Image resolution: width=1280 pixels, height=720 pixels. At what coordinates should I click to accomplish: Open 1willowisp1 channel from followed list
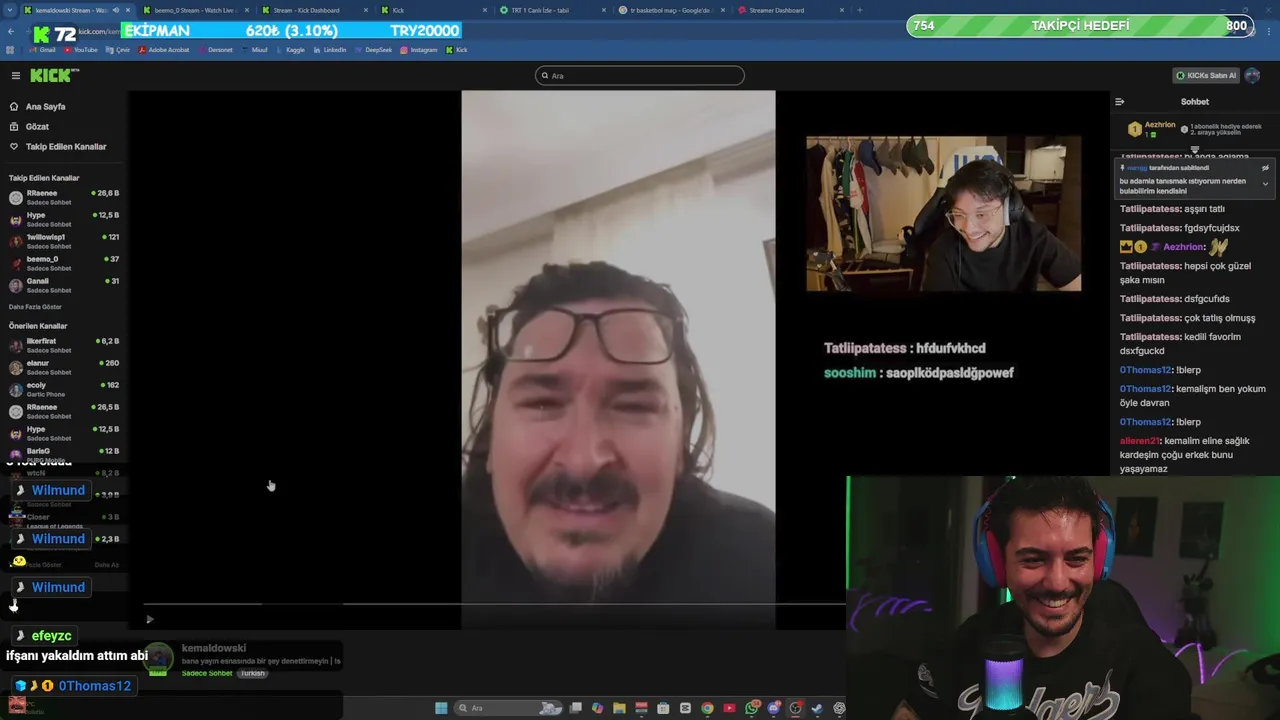click(x=64, y=241)
